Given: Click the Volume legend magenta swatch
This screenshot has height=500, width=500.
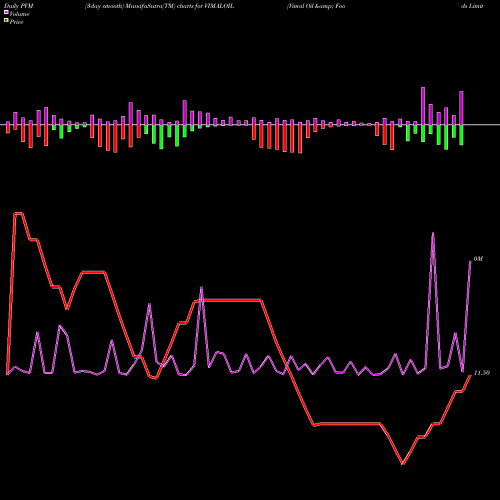Looking at the screenshot, I should 6,12.
